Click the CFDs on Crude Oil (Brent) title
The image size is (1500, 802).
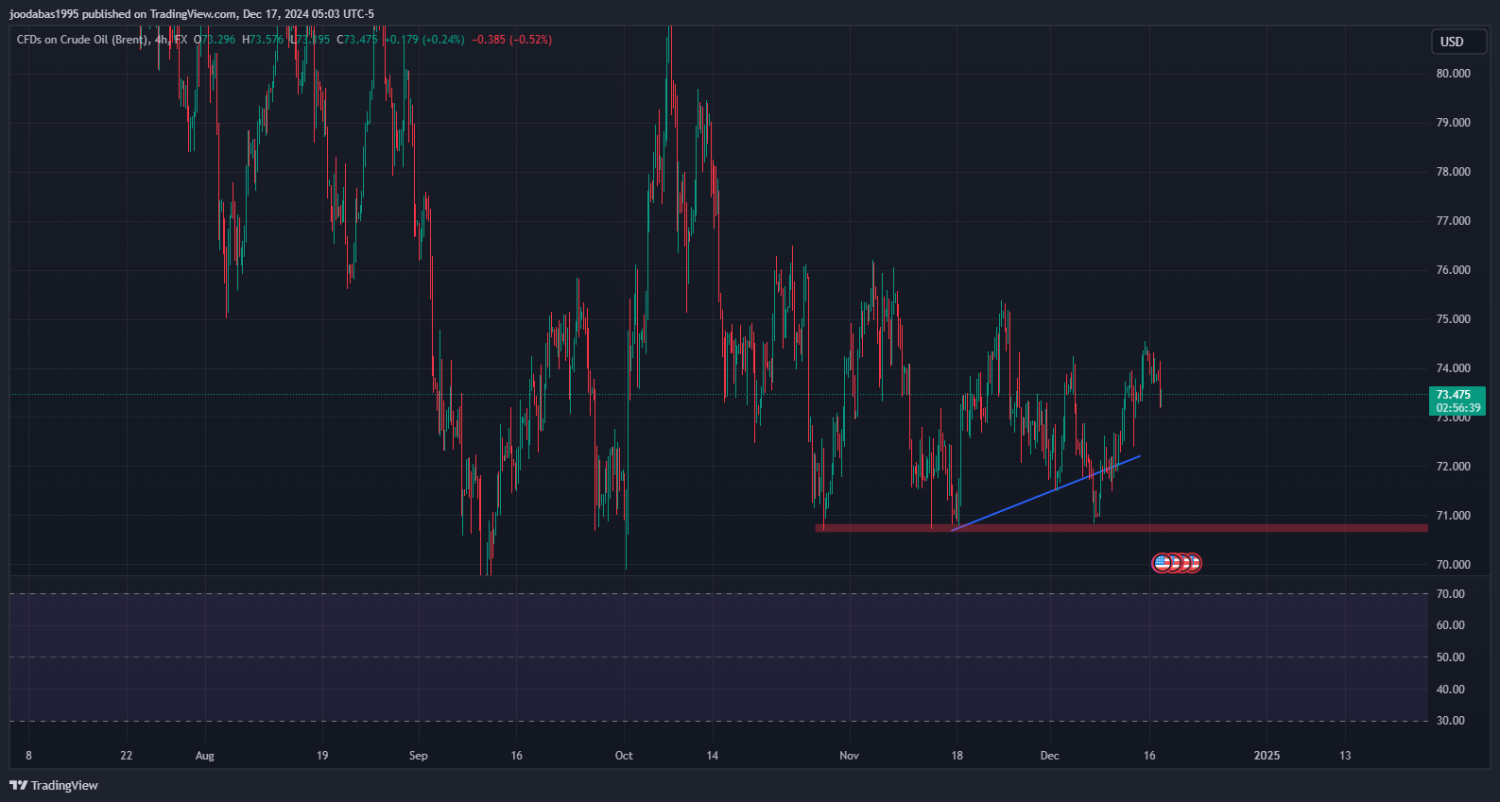tap(82, 40)
